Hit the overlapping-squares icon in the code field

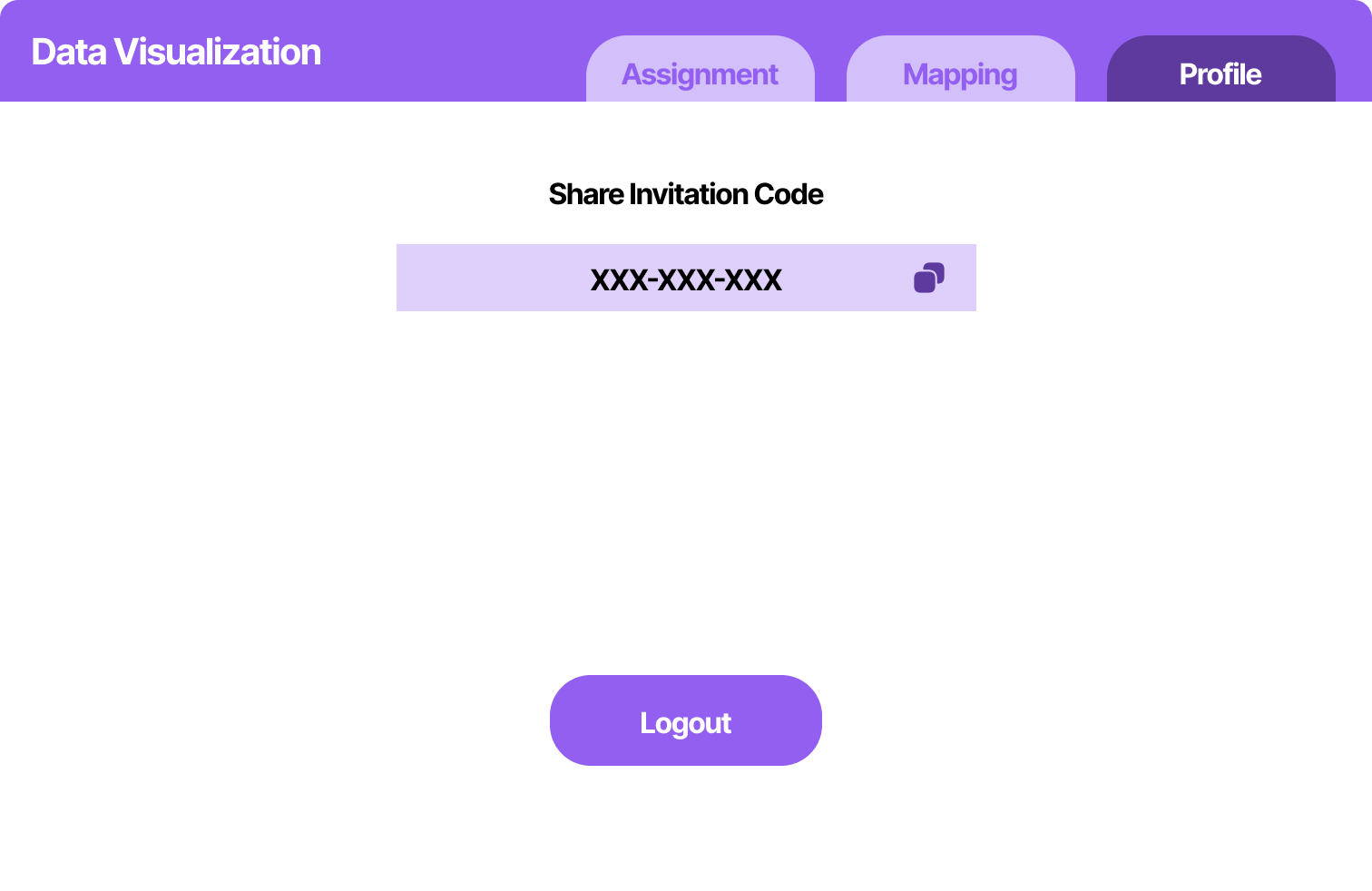click(929, 277)
